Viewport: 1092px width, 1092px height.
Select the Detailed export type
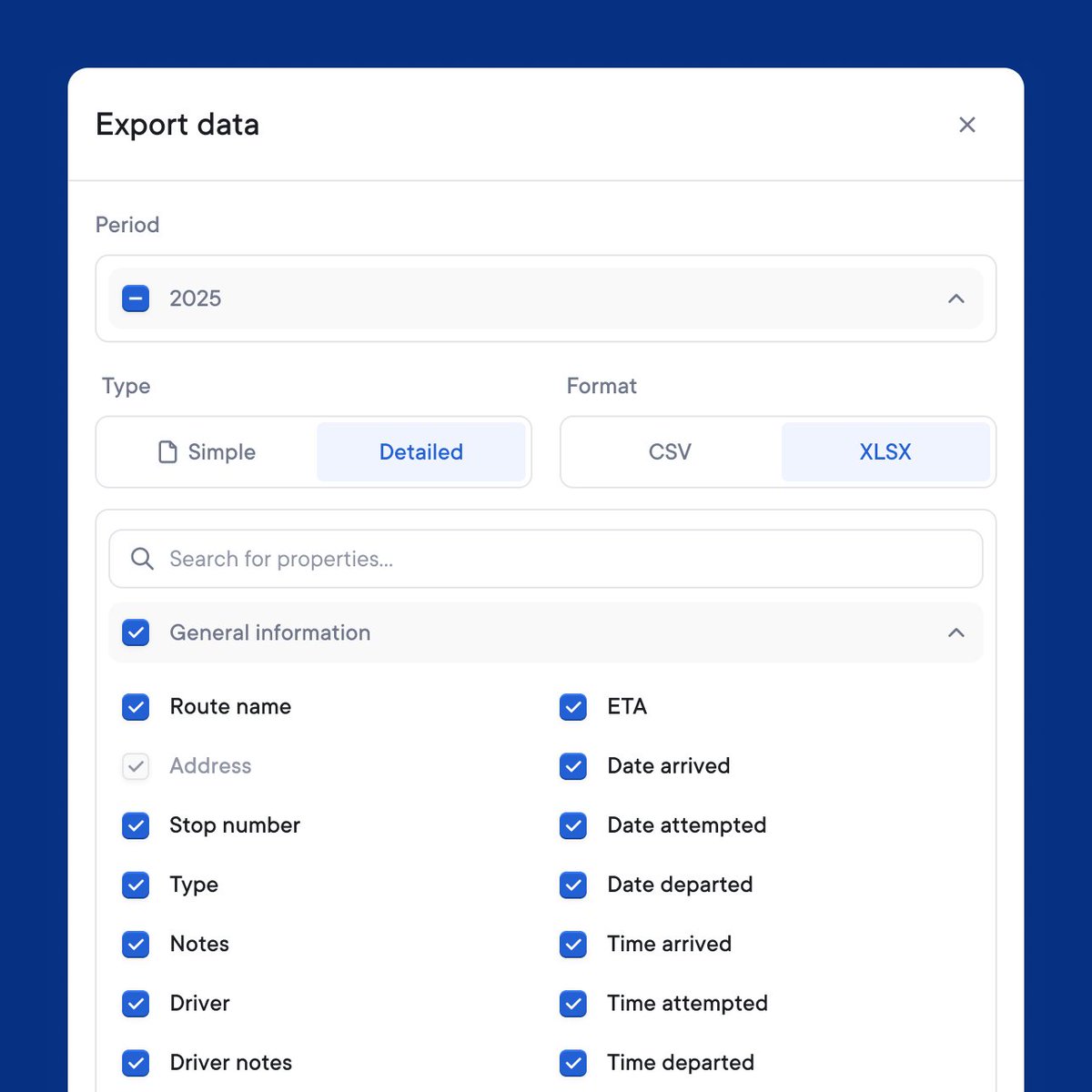pos(421,452)
